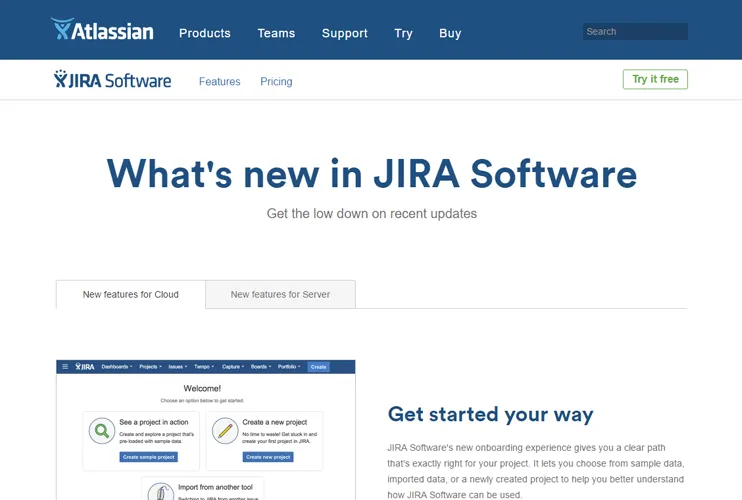The width and height of the screenshot is (742, 500).
Task: Click the blue Create button in JIRA screenshot
Action: [x=318, y=367]
